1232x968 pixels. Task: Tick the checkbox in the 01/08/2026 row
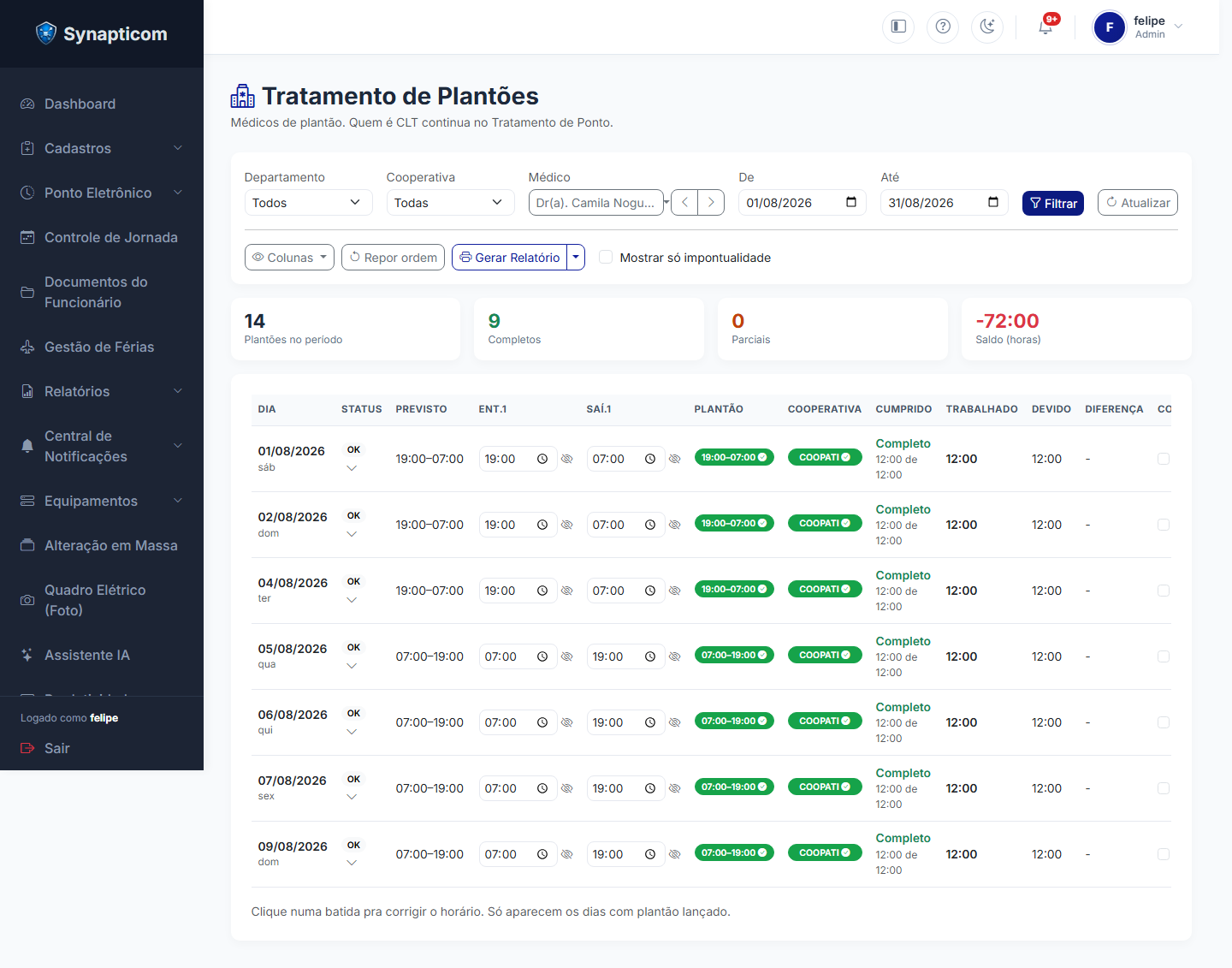[x=1164, y=459]
